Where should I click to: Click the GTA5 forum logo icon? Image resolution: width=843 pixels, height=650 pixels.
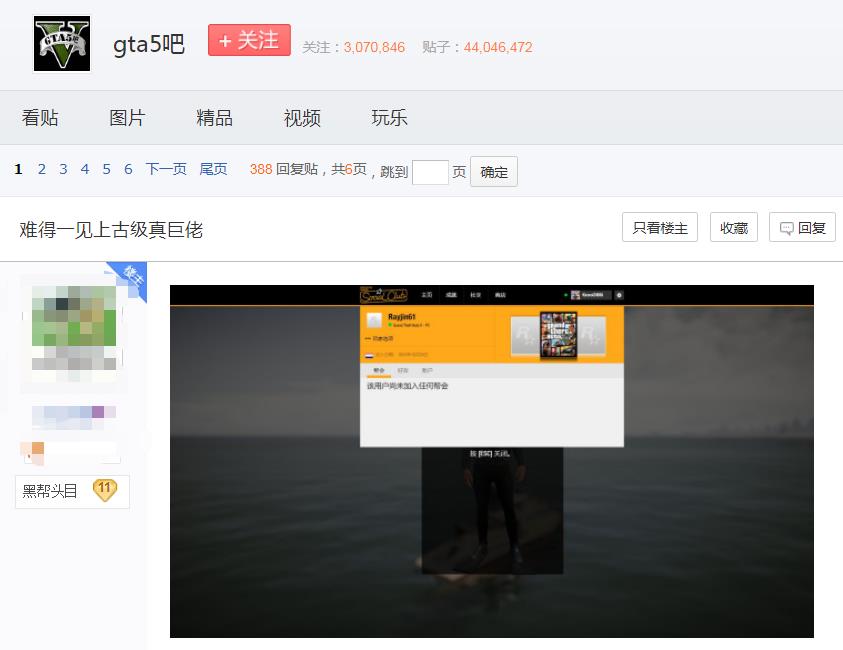point(62,44)
